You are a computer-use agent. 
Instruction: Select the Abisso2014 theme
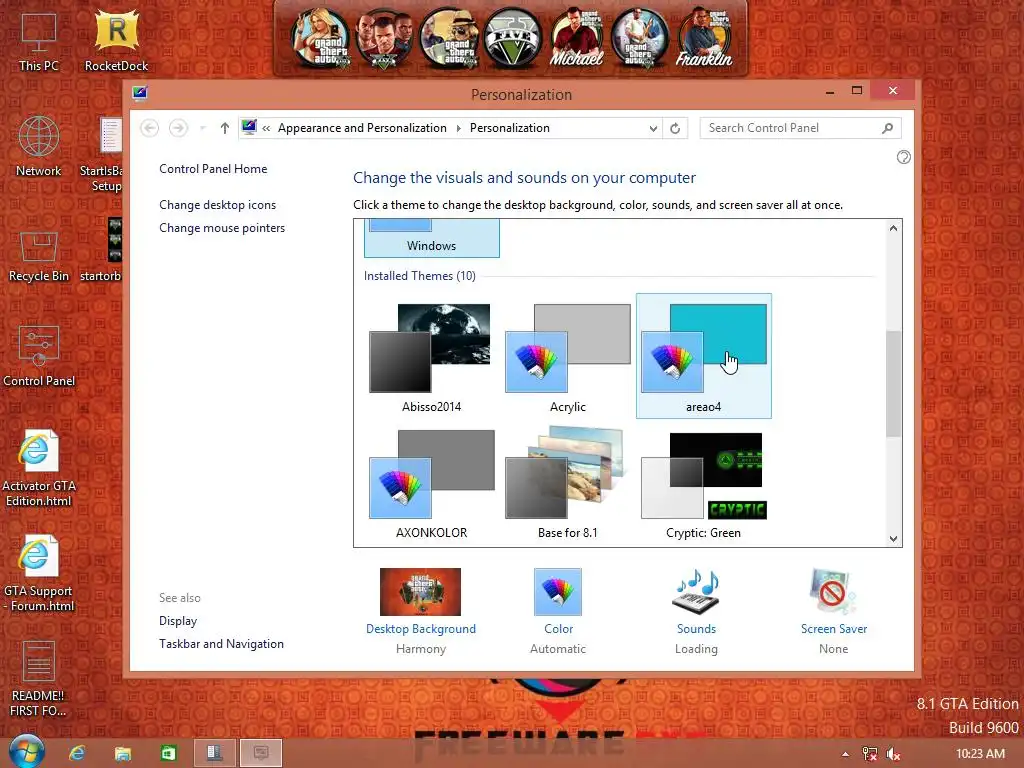[x=432, y=357]
